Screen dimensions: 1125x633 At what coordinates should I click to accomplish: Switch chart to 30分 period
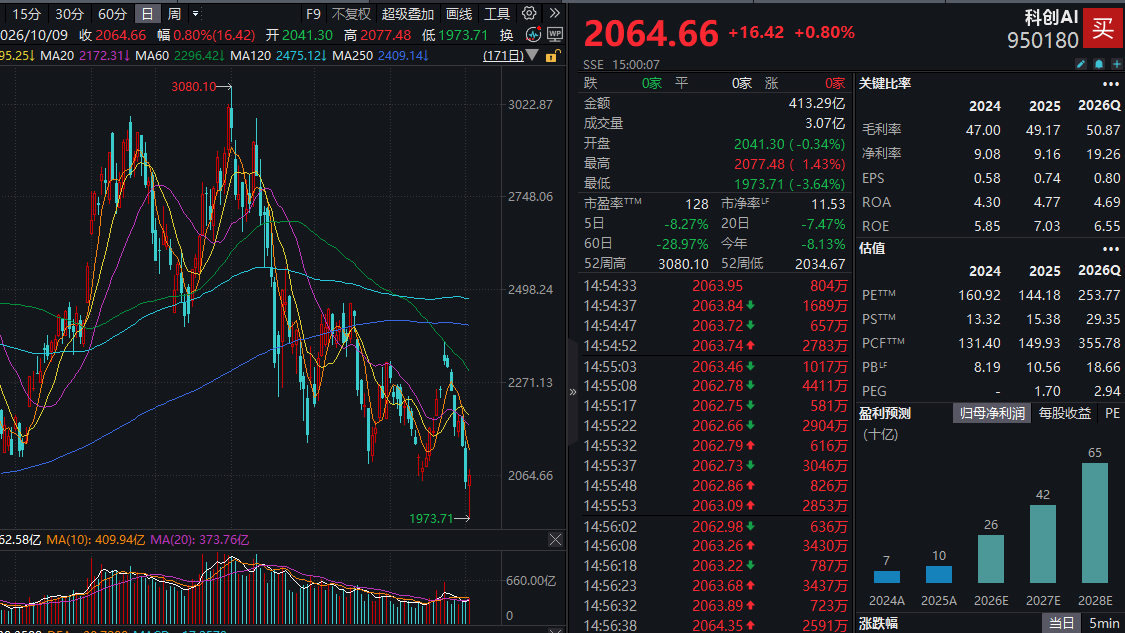(x=70, y=14)
